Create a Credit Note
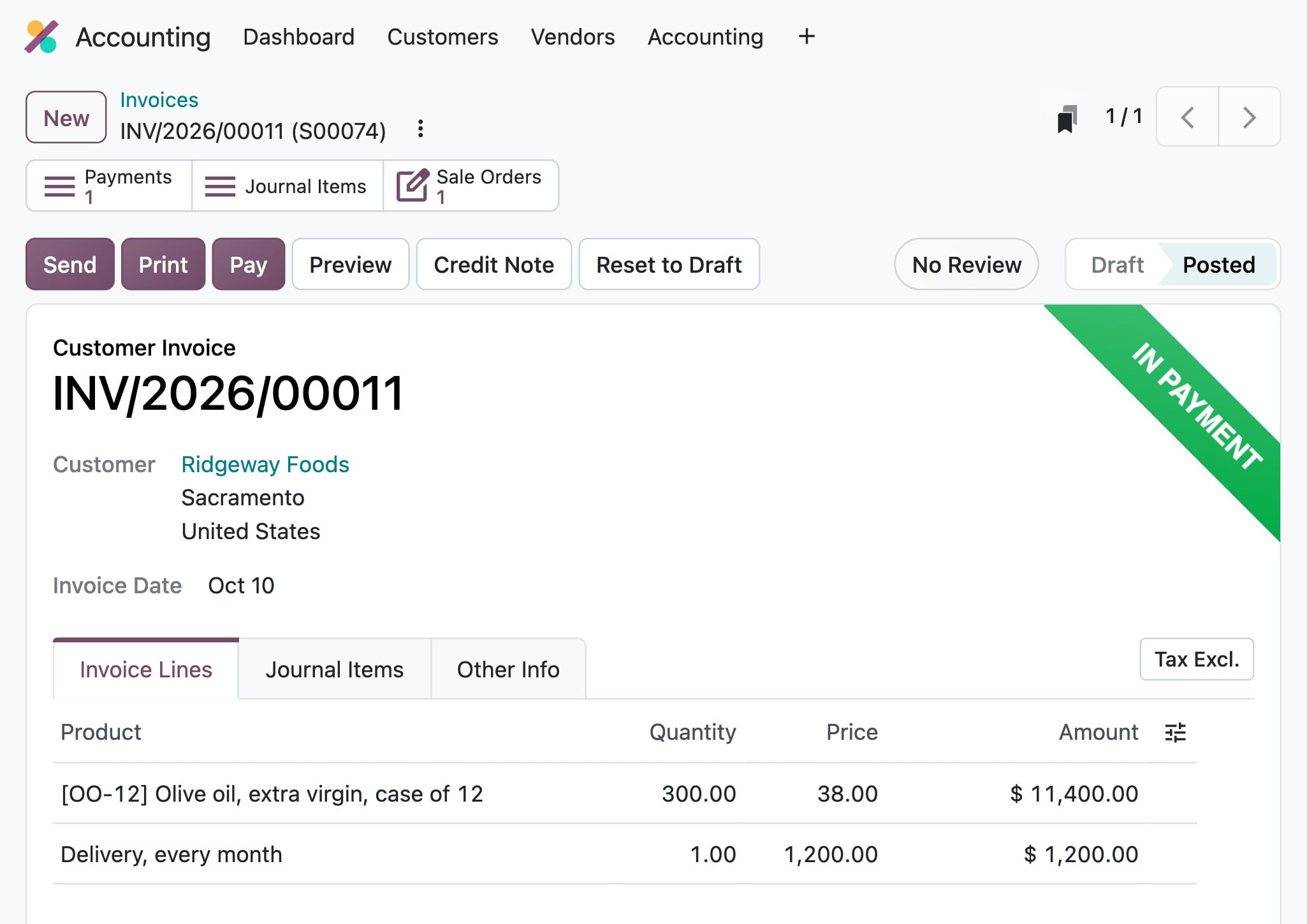 point(494,264)
